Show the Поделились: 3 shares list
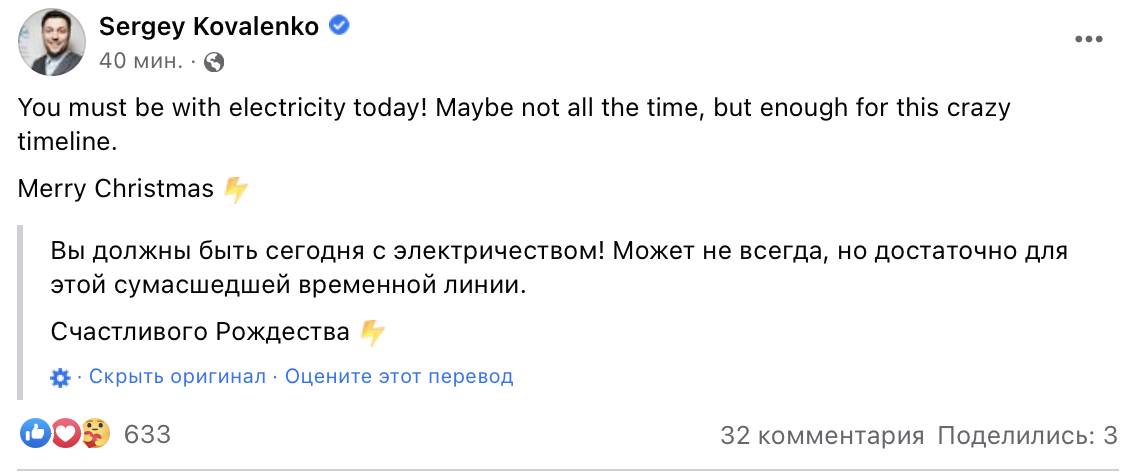The image size is (1142, 474). click(x=1027, y=435)
